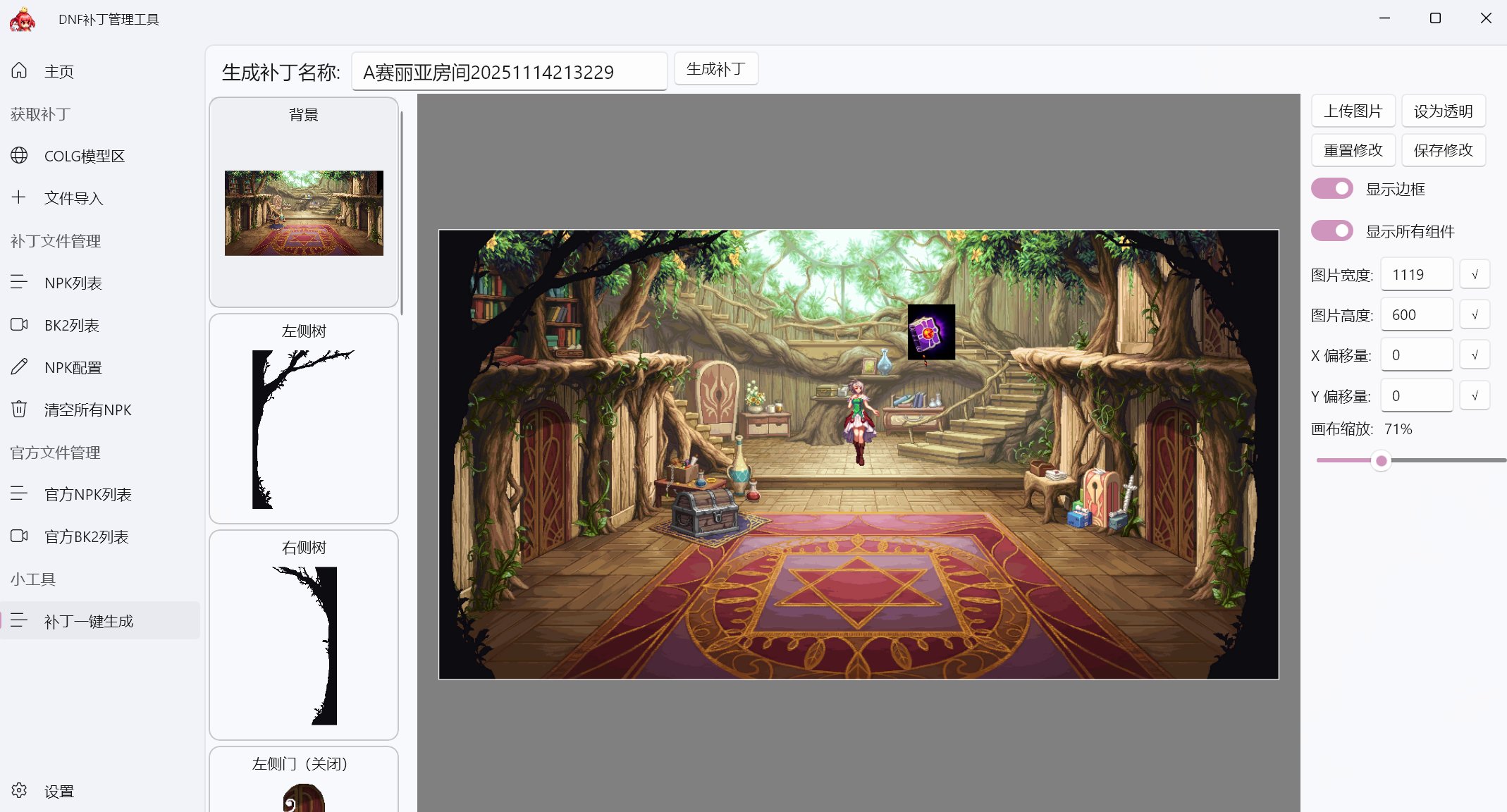Toggle the 显示边框 switch
Screen dimensions: 1507x812
1331,189
